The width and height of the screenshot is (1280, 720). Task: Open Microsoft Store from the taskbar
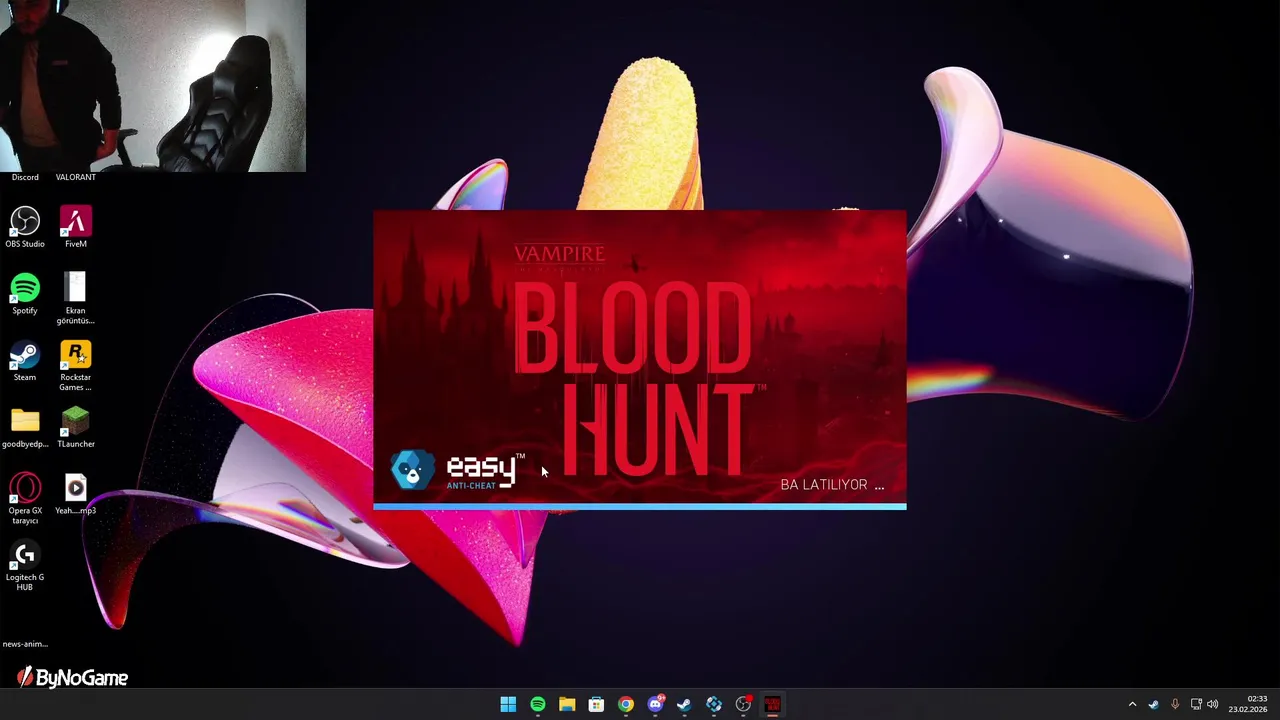pyautogui.click(x=596, y=705)
